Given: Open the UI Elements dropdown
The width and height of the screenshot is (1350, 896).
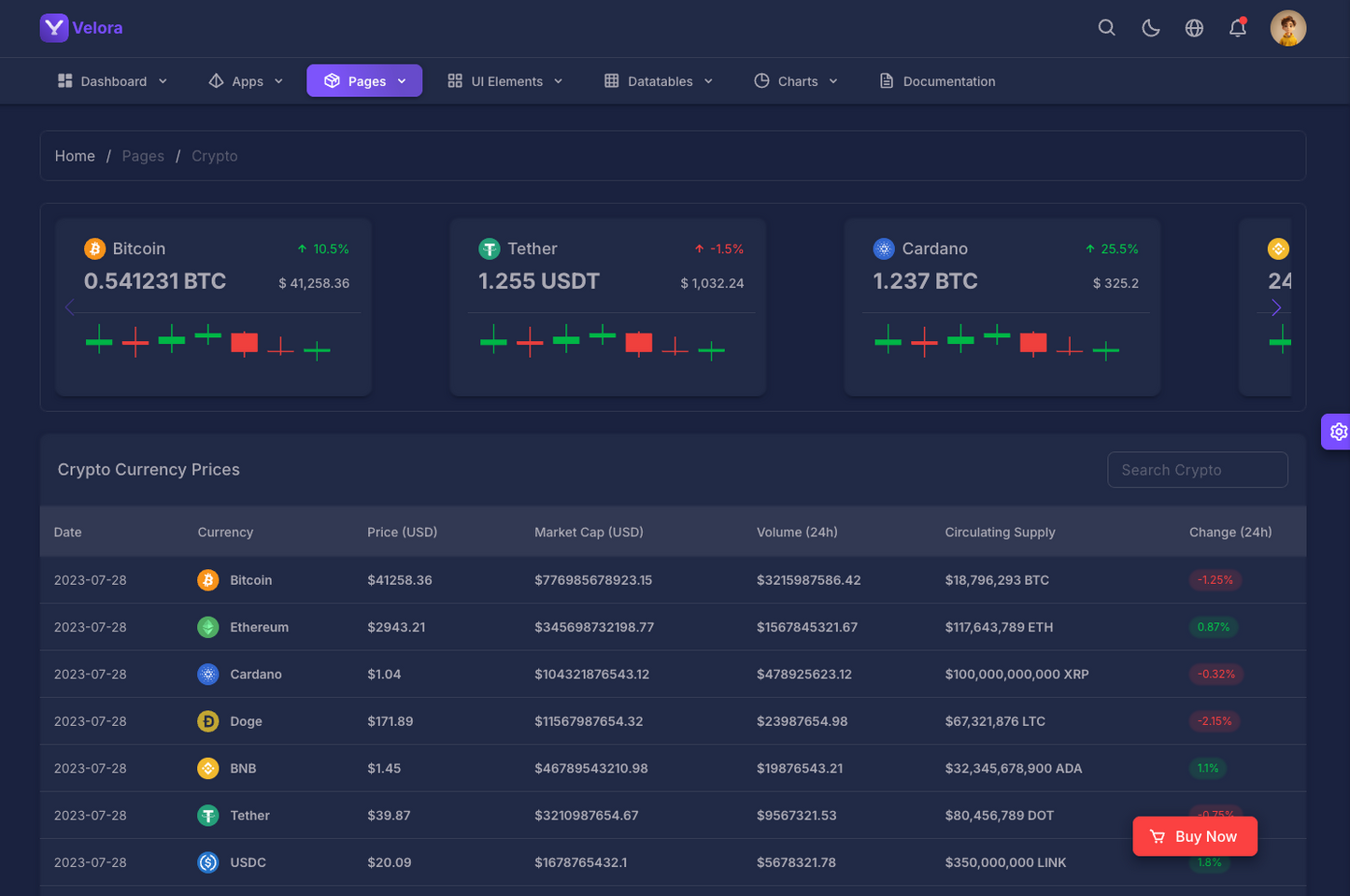Looking at the screenshot, I should (x=505, y=81).
